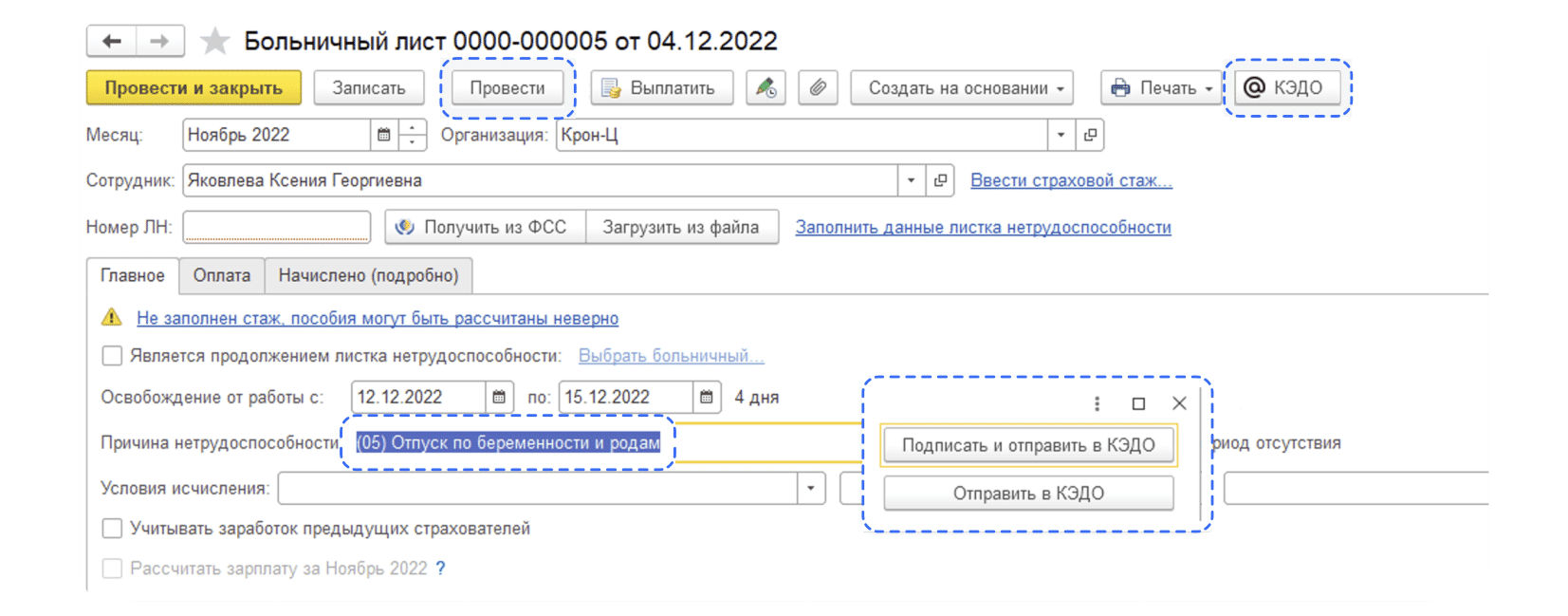1568x616 pixels.
Task: Click the Номер ЛН input field
Action: point(276,227)
